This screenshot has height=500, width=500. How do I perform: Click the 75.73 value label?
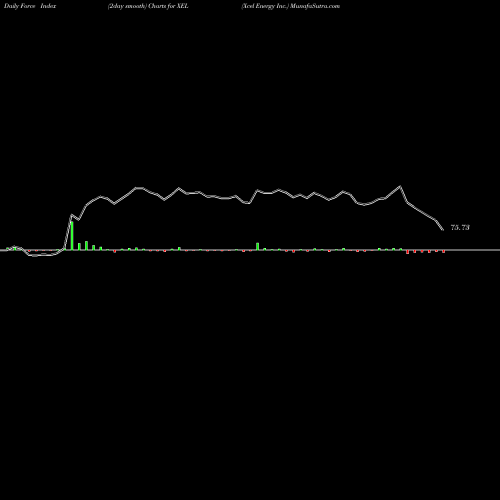(460, 227)
